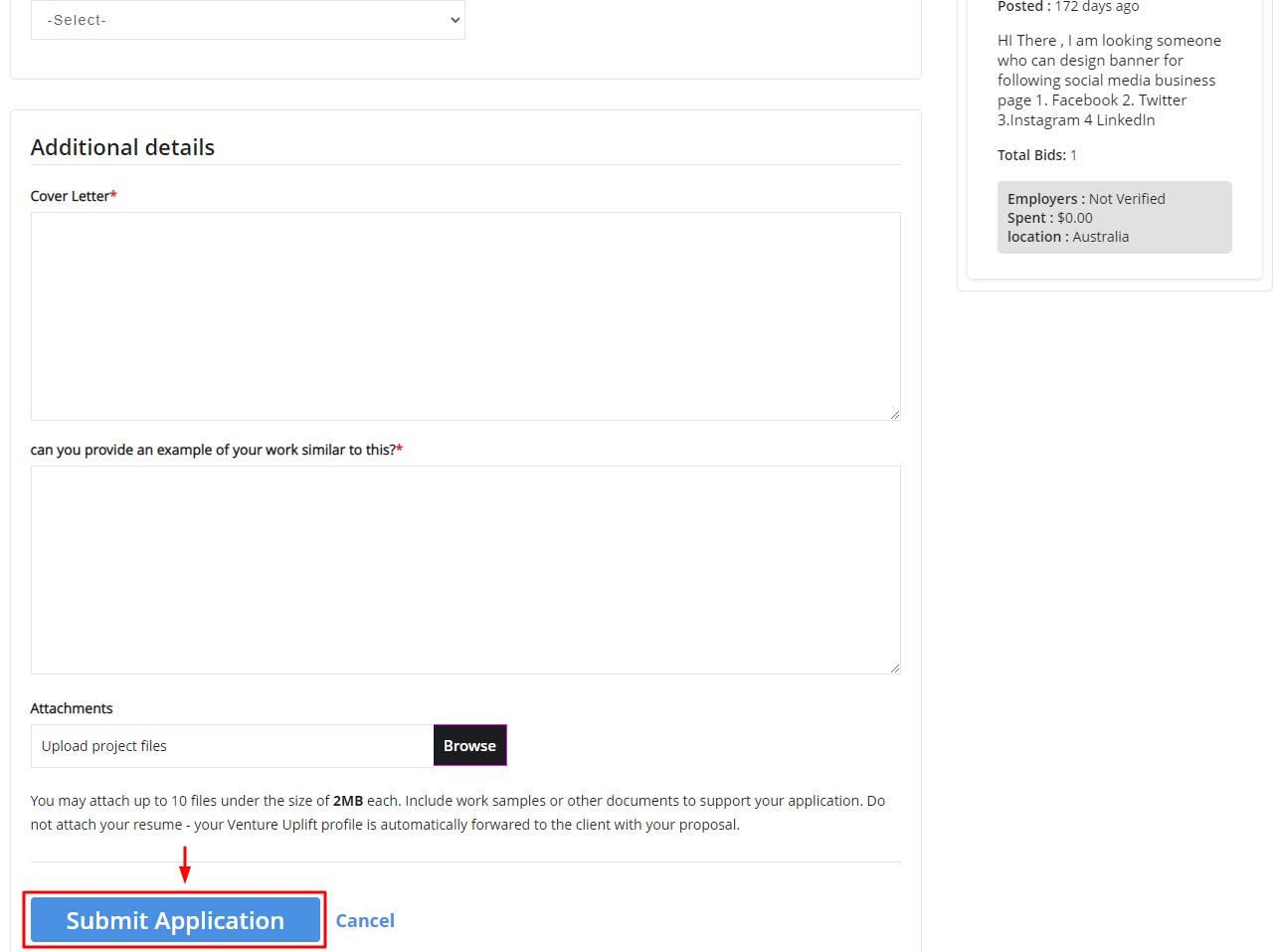Image resolution: width=1275 pixels, height=952 pixels.
Task: Click inside the Cover Letter text area
Action: pyautogui.click(x=465, y=315)
